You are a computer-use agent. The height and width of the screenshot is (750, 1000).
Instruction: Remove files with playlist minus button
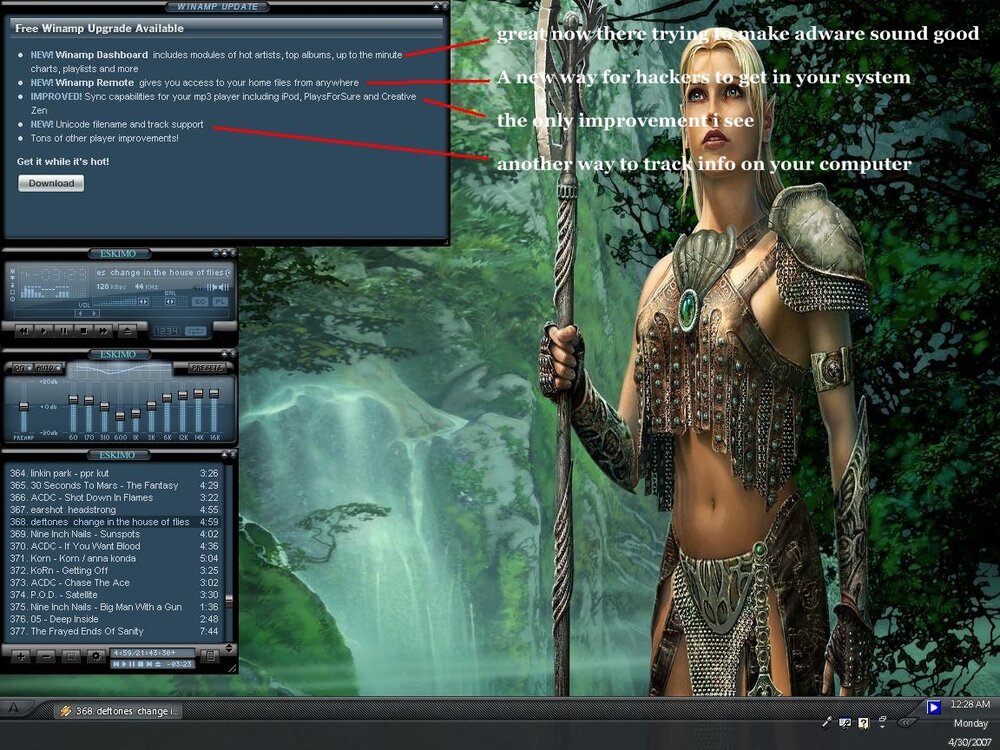45,656
